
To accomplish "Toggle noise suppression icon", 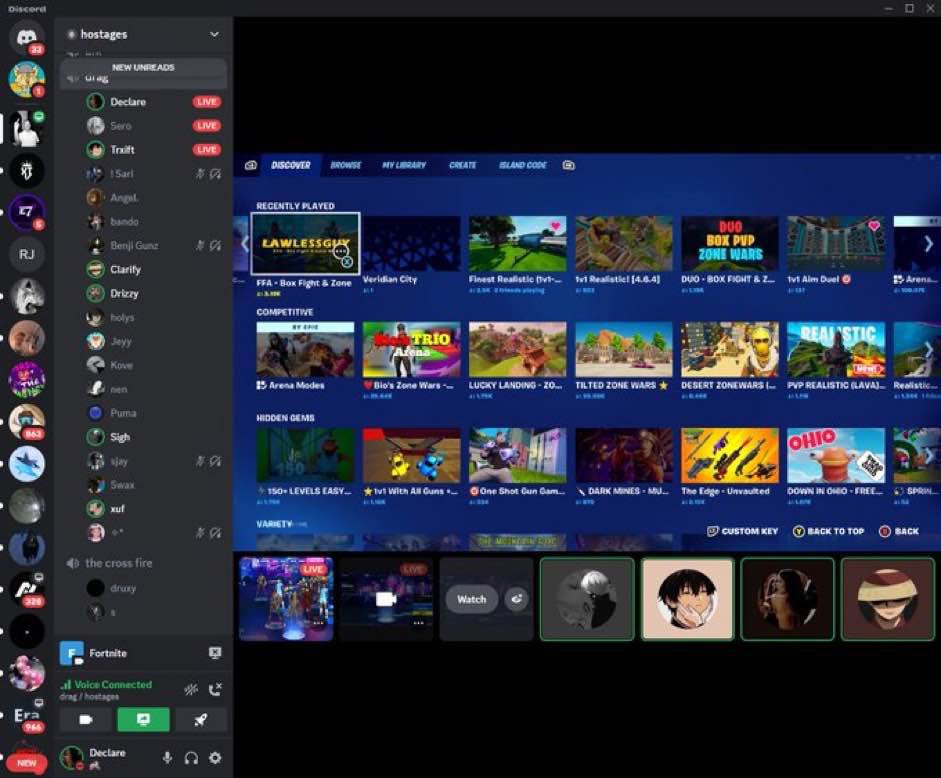I will tap(191, 690).
